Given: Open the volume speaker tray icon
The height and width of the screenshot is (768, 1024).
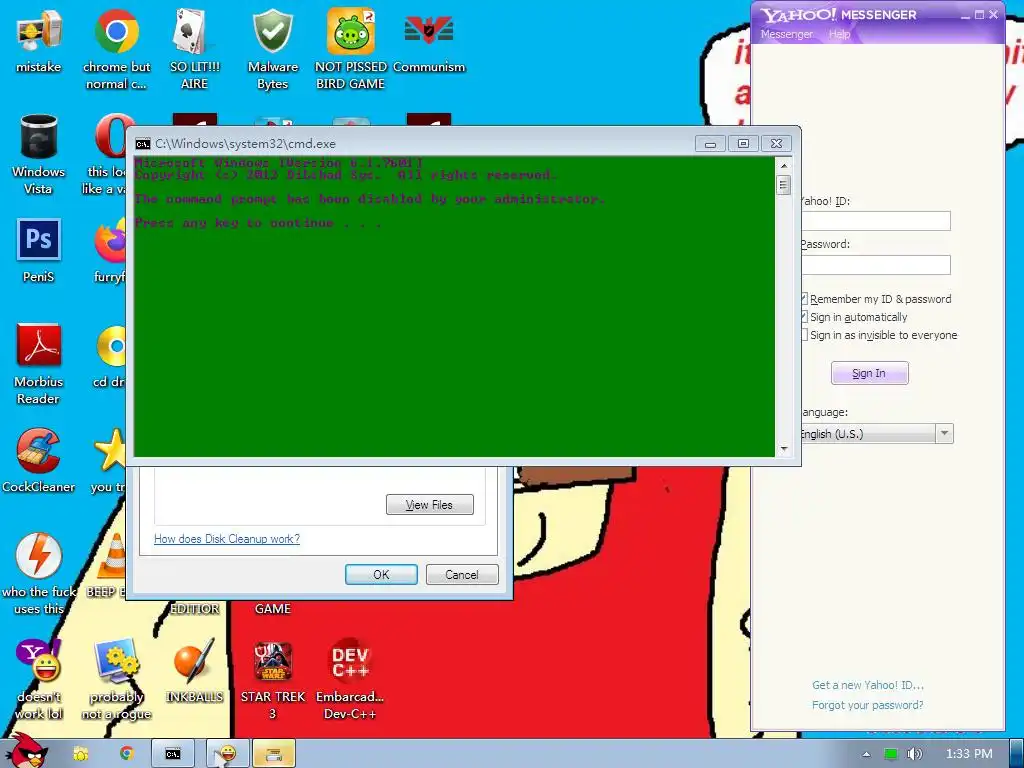Looking at the screenshot, I should tap(914, 754).
